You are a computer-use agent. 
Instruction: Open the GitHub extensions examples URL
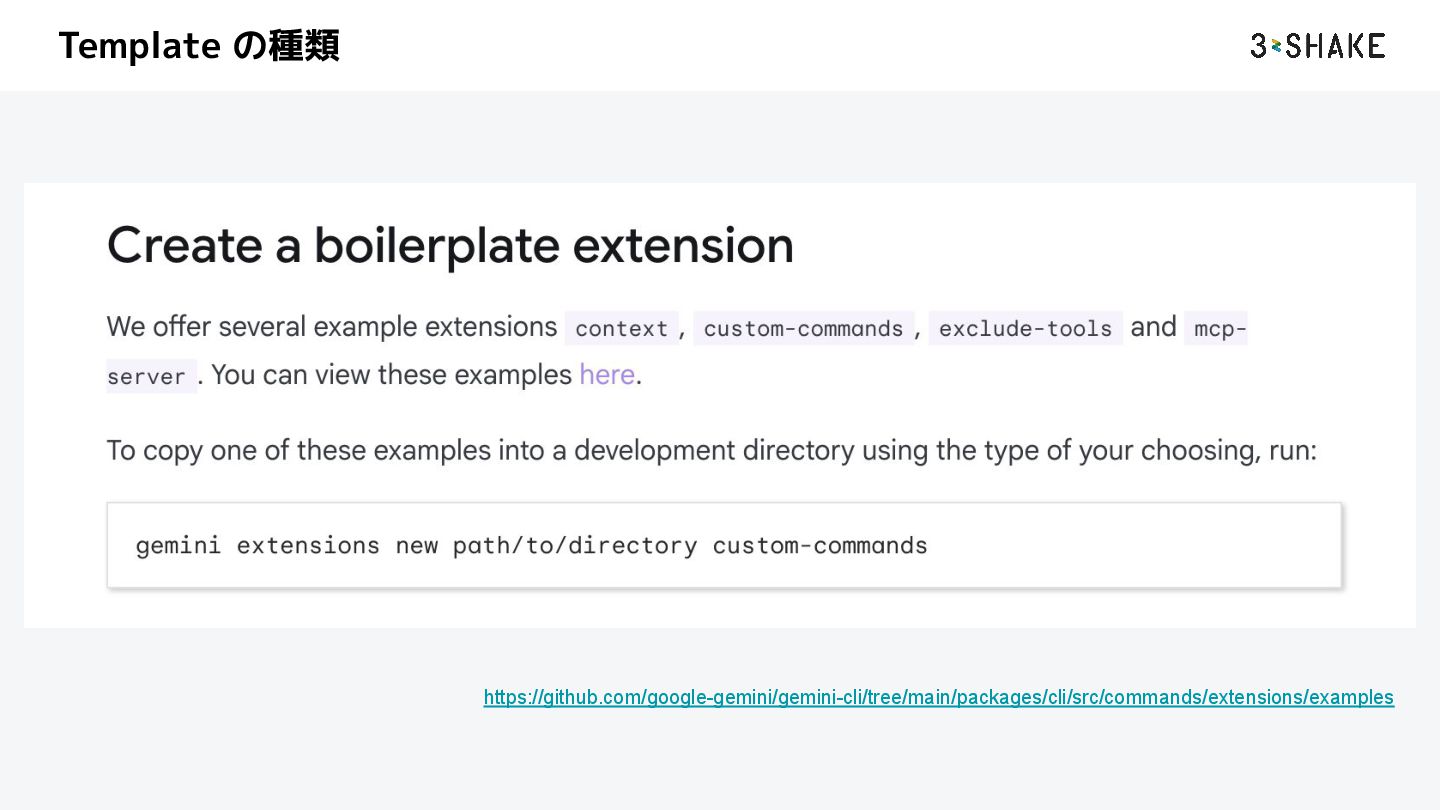(x=938, y=697)
